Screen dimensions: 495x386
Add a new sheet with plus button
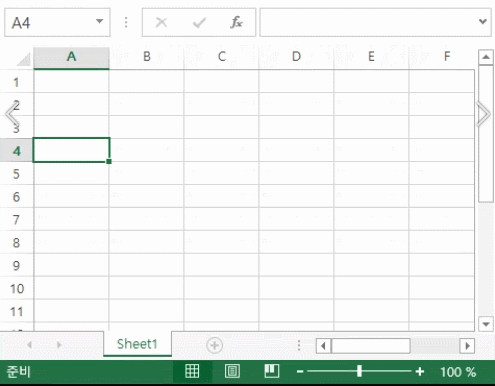[214, 345]
